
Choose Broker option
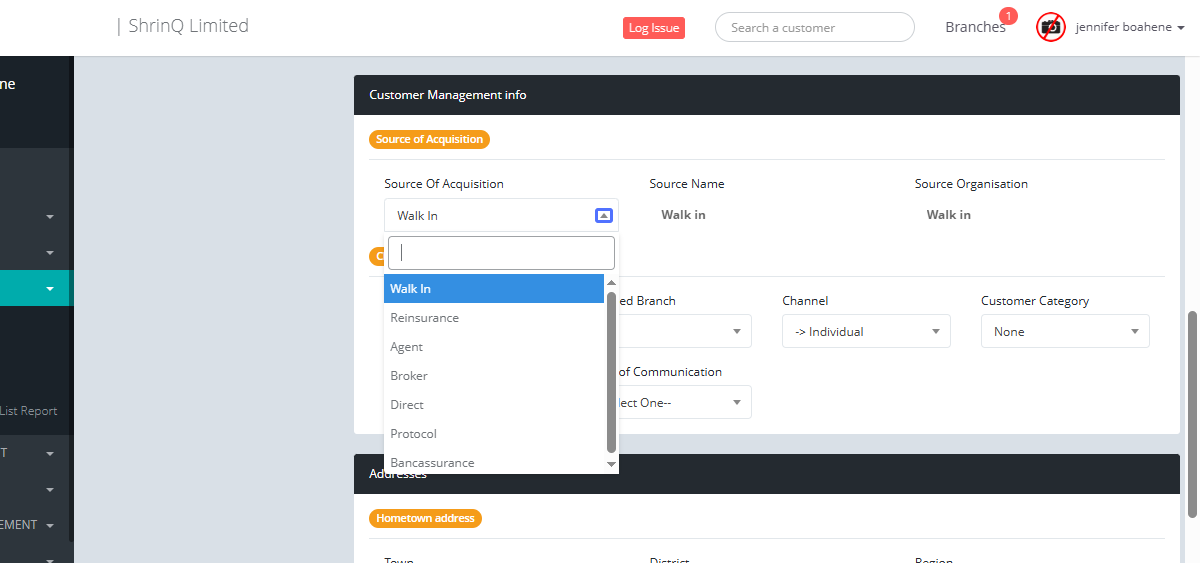(x=409, y=376)
